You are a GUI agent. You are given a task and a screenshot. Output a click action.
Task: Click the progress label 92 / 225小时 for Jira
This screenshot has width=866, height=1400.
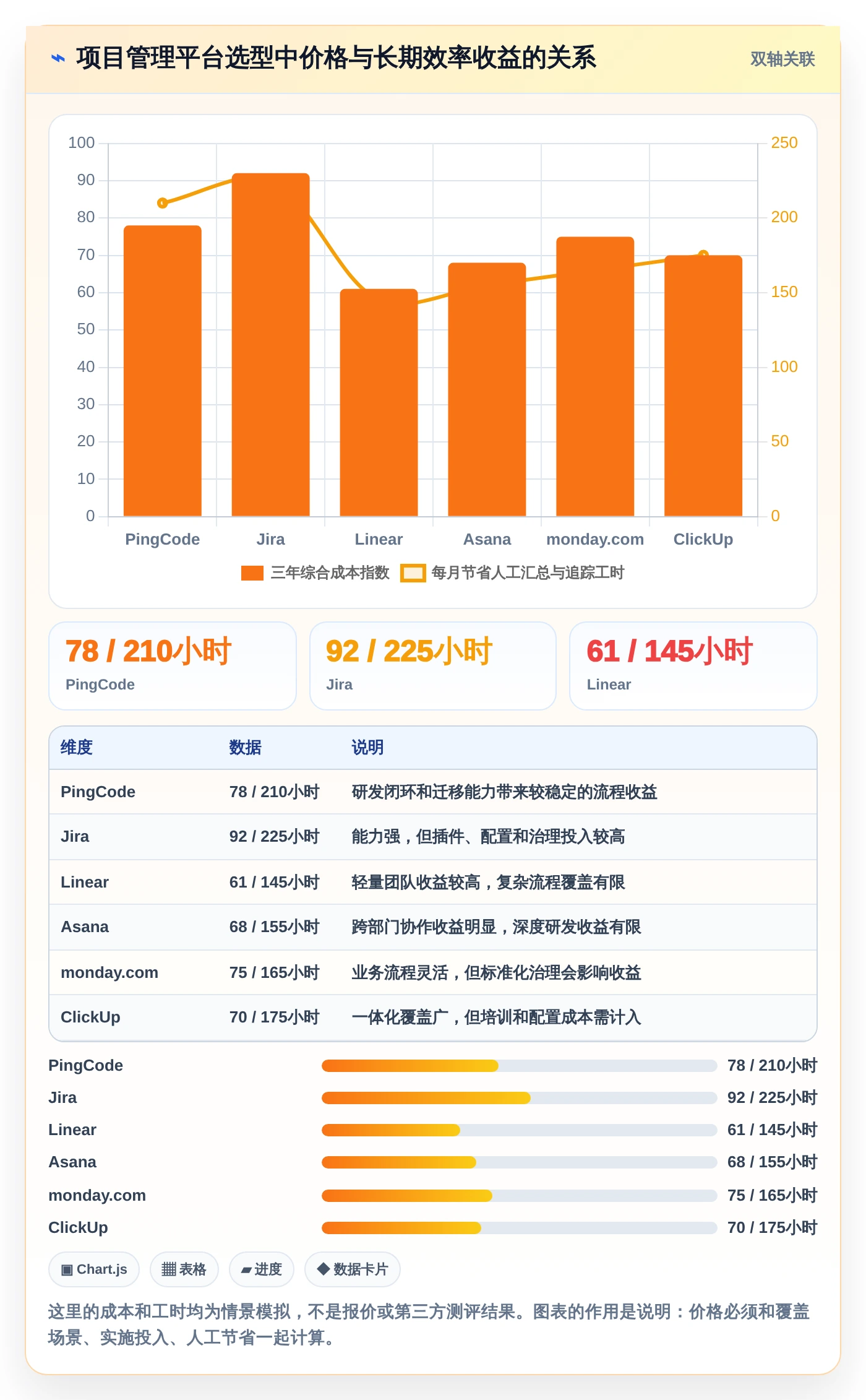pos(773,1098)
